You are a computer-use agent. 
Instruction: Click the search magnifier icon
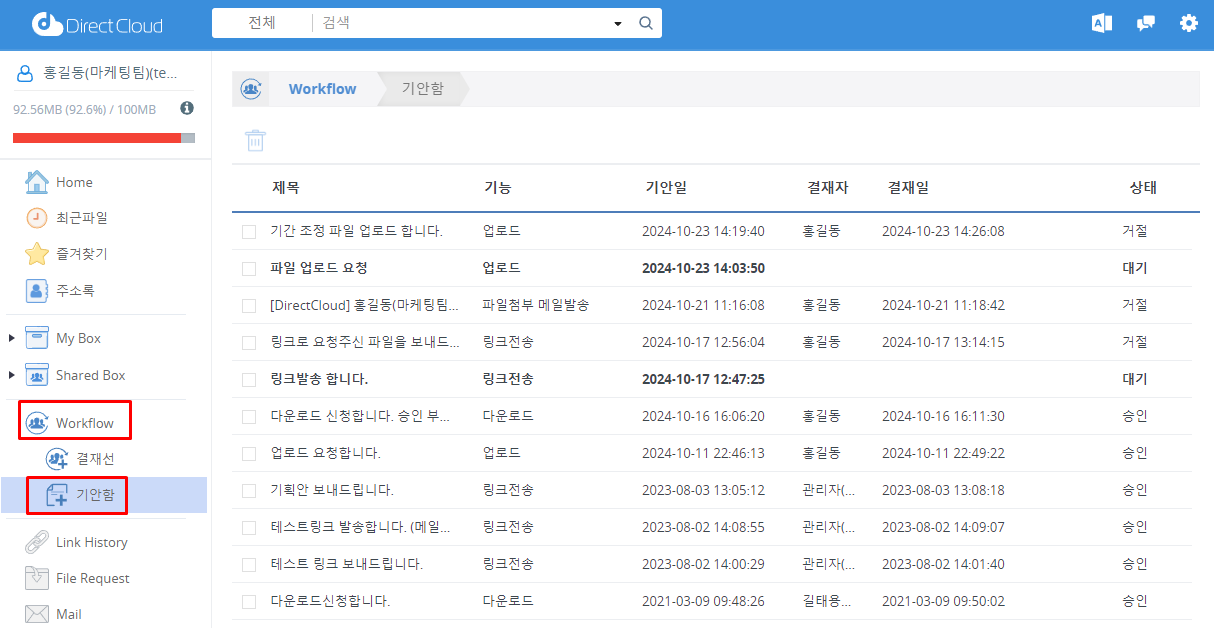click(646, 23)
